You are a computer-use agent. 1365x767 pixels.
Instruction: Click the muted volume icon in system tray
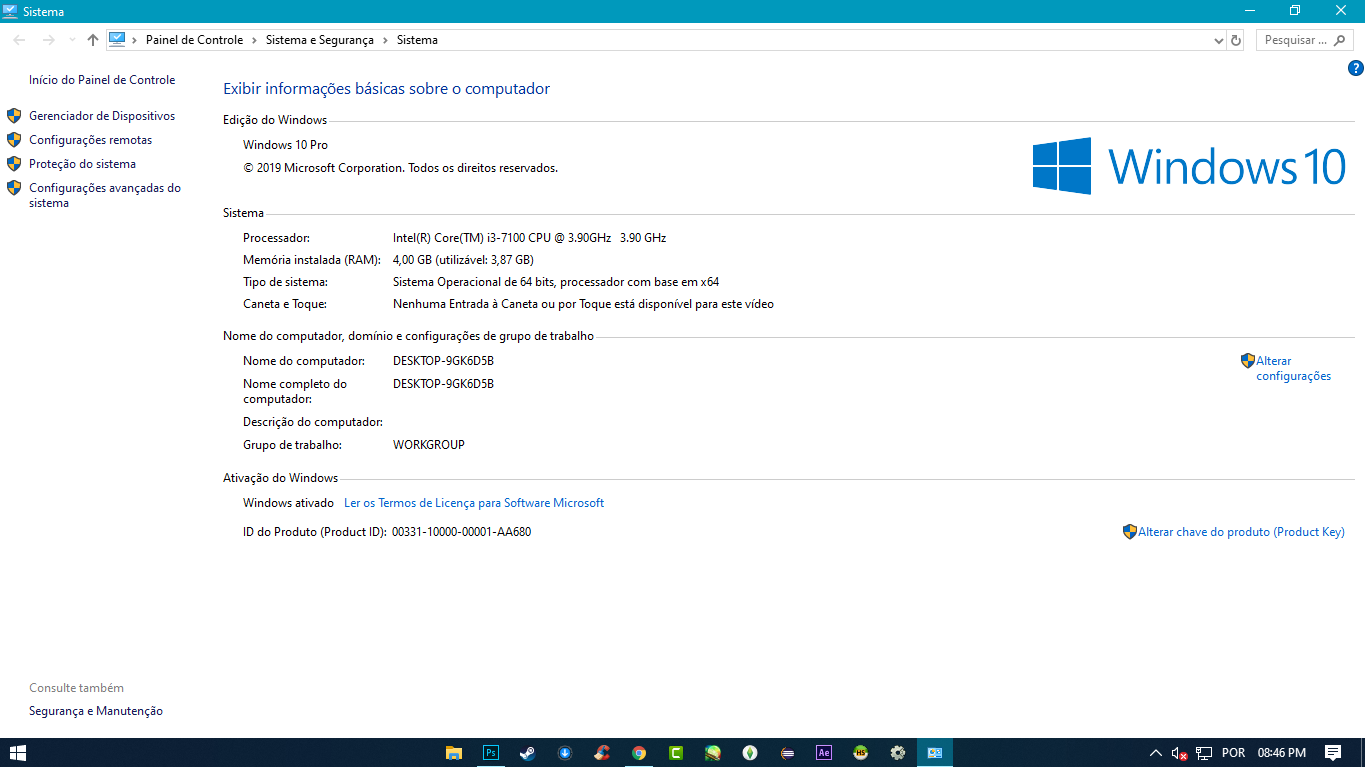click(x=1180, y=753)
